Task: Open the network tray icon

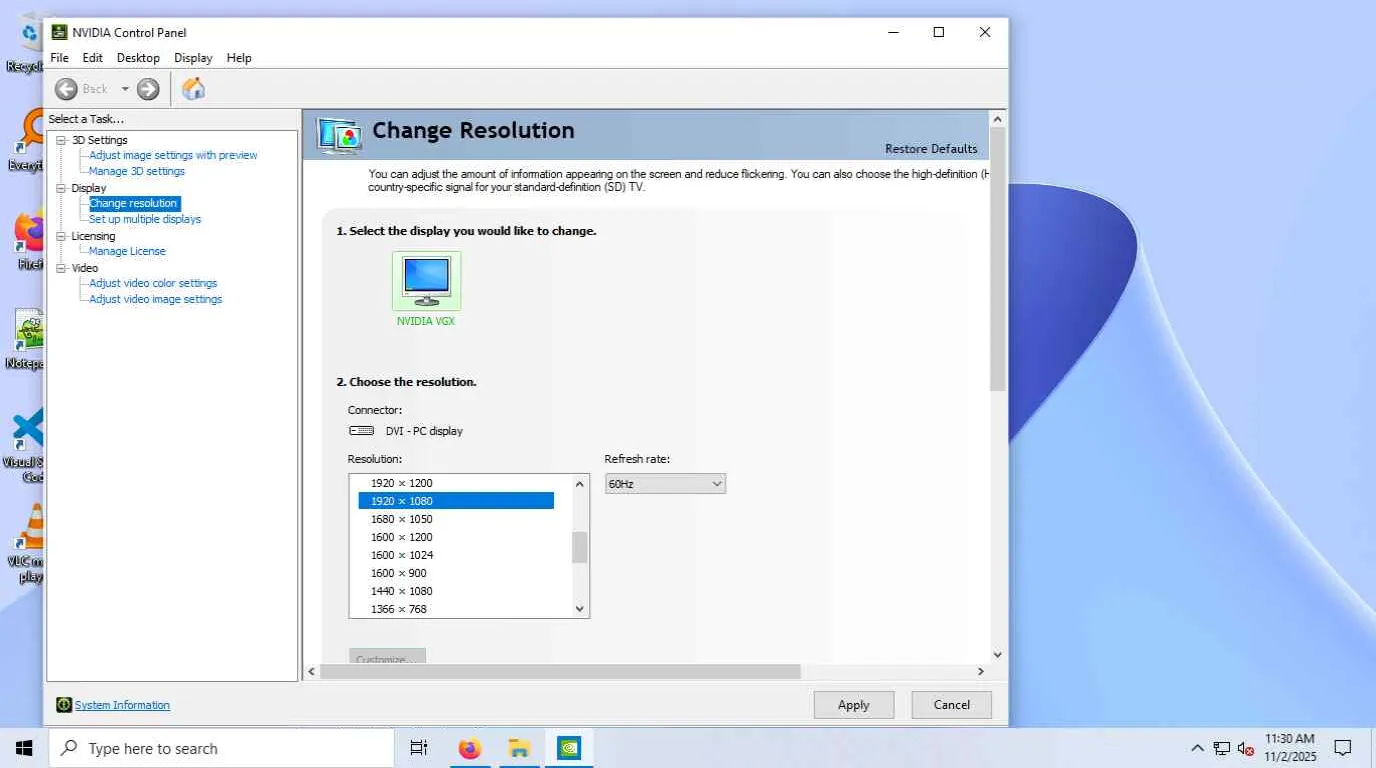Action: coord(1221,748)
